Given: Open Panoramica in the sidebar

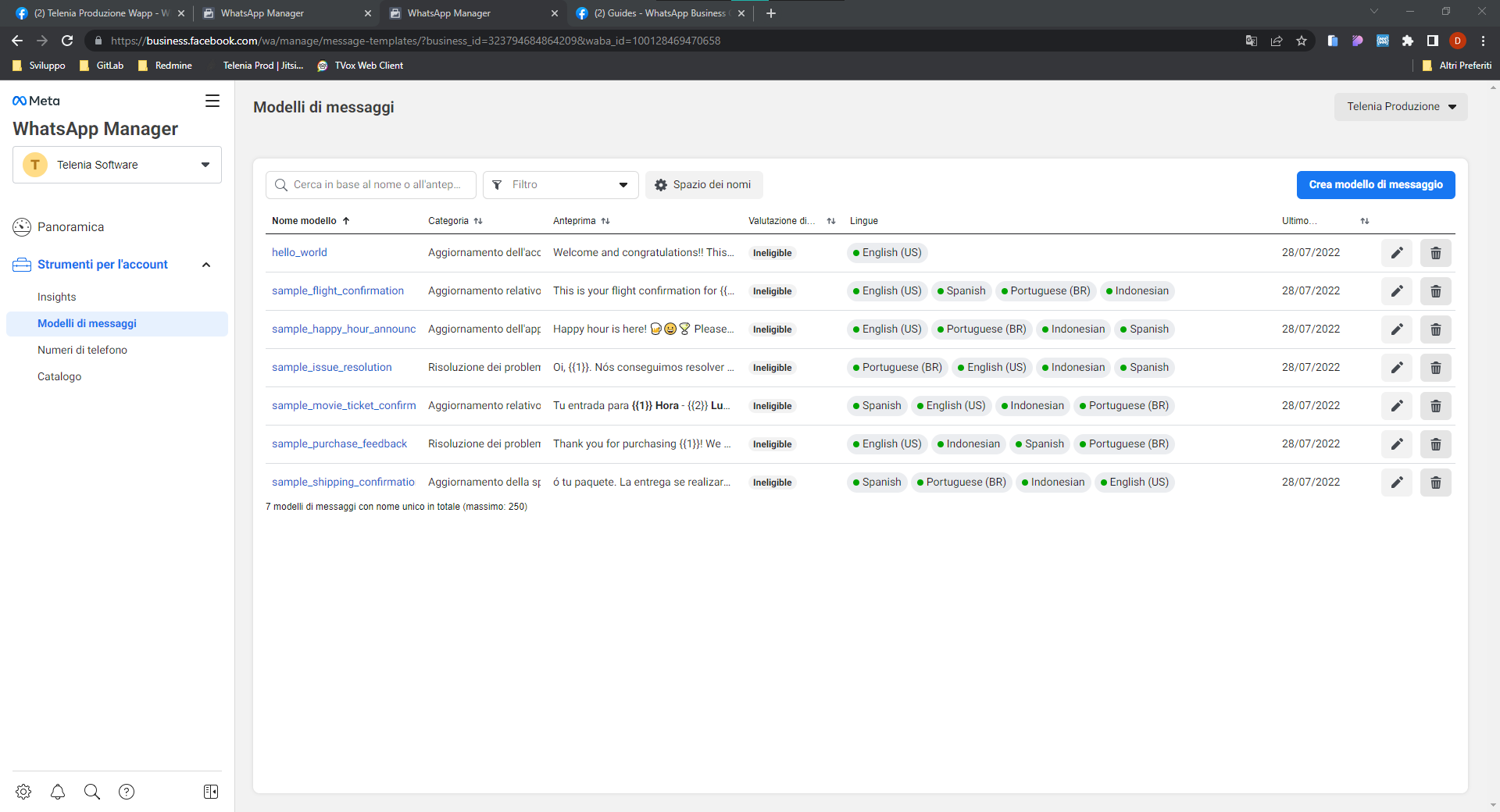Looking at the screenshot, I should pyautogui.click(x=70, y=227).
